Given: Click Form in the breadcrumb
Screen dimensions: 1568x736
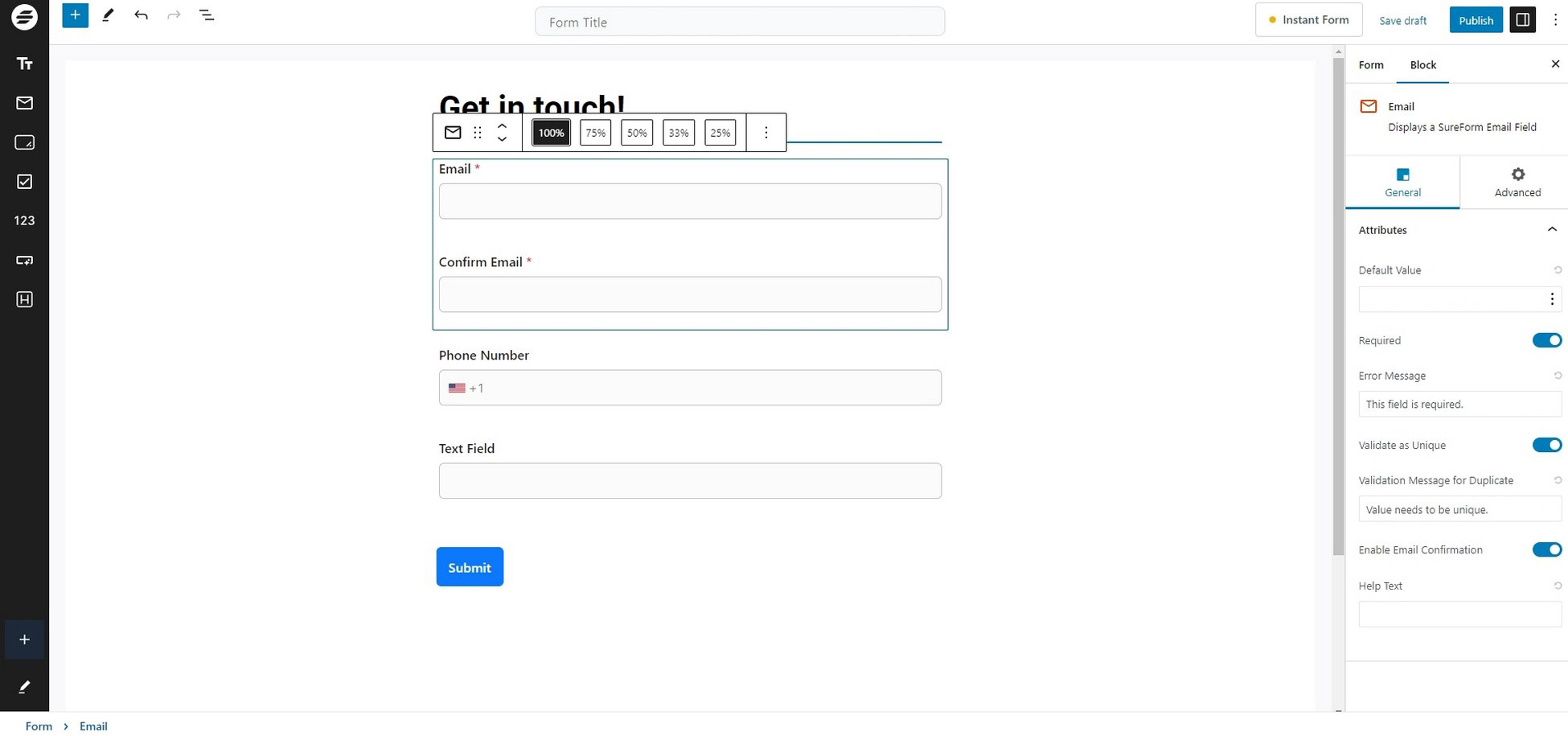Looking at the screenshot, I should (39, 726).
